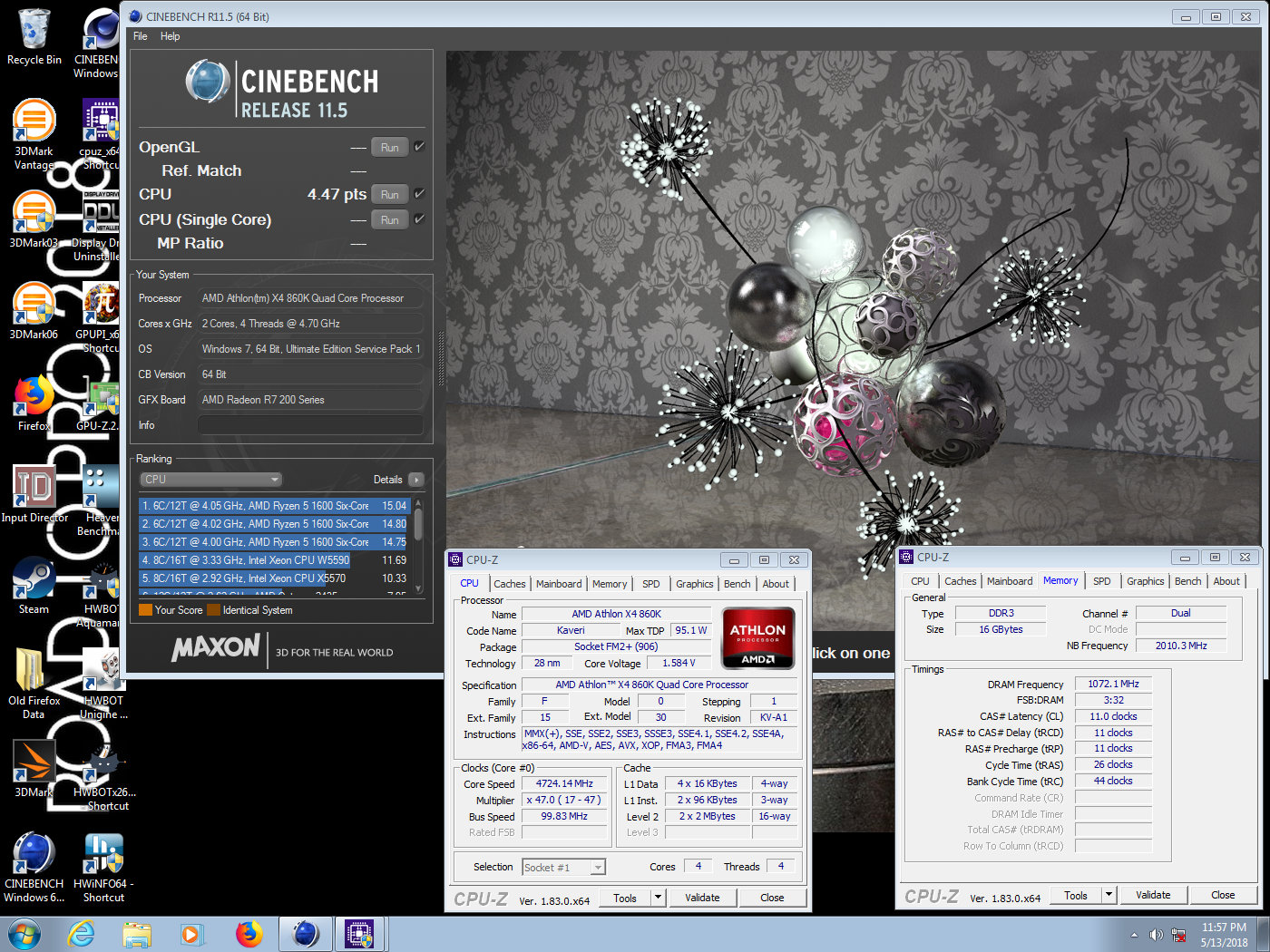Launch Firefox from the desktop
Viewport: 1270px width, 952px height.
pos(34,403)
